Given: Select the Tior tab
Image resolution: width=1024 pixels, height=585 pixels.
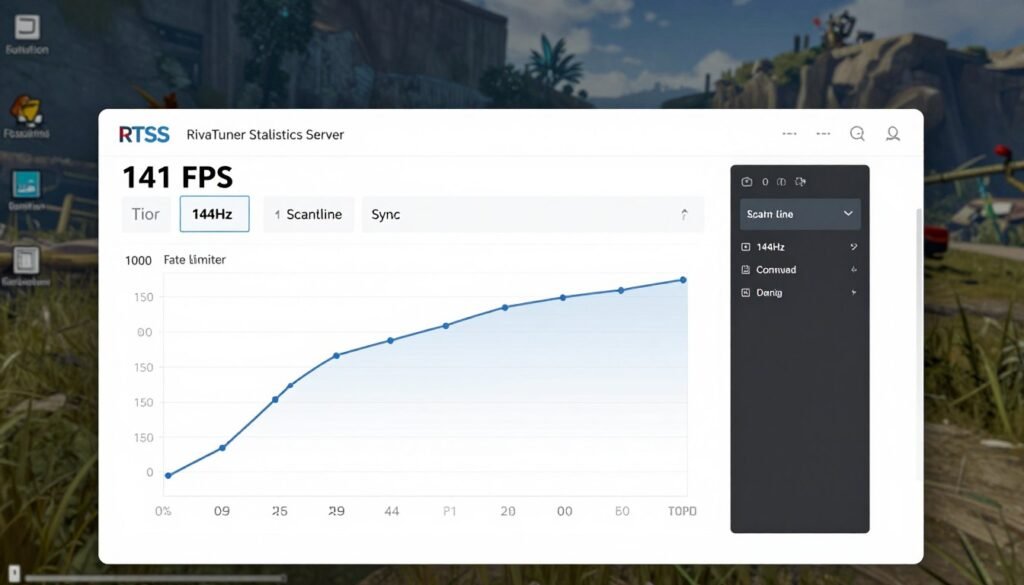Looking at the screenshot, I should 146,214.
